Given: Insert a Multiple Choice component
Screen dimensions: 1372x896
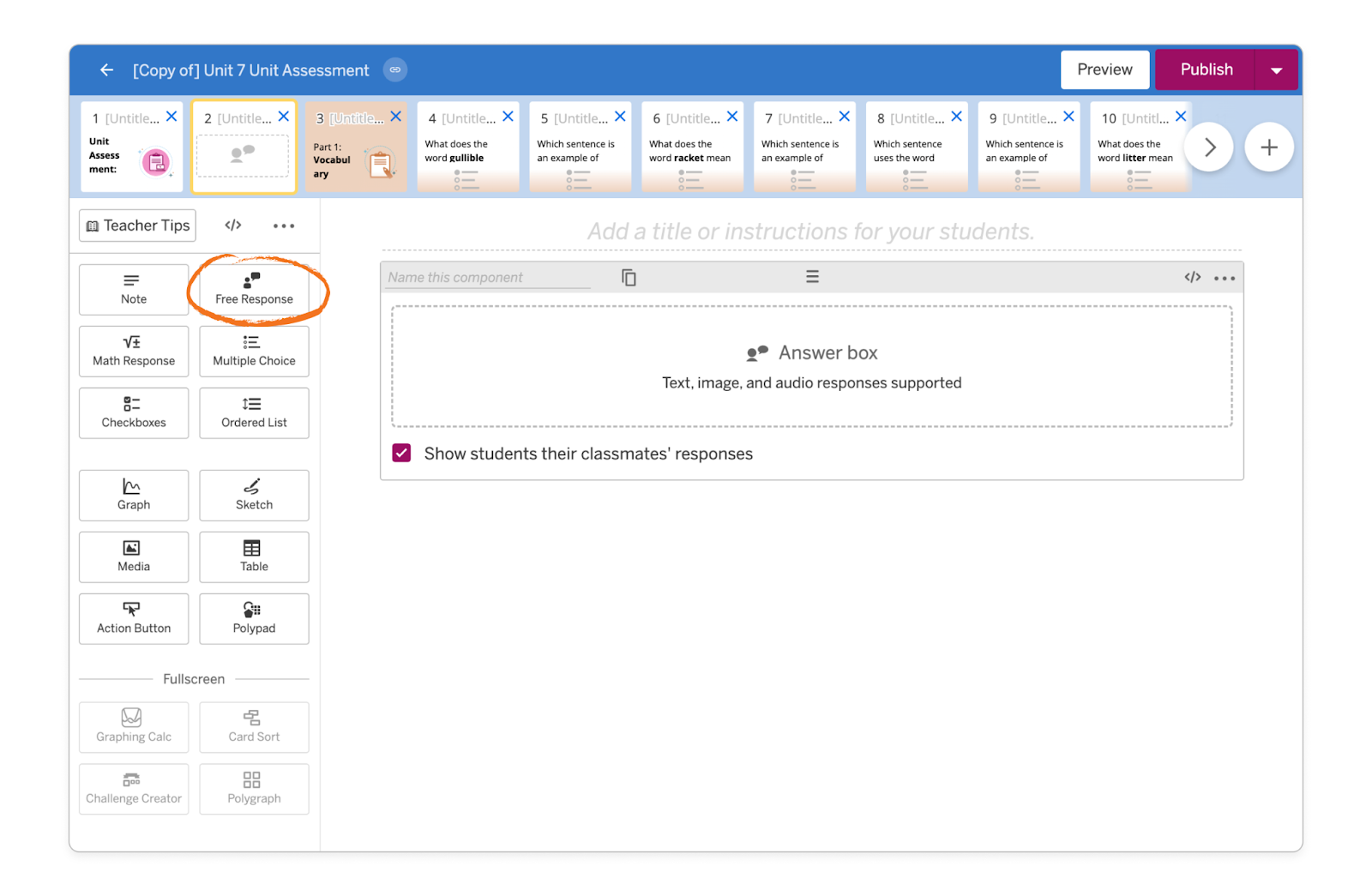Looking at the screenshot, I should [x=253, y=351].
